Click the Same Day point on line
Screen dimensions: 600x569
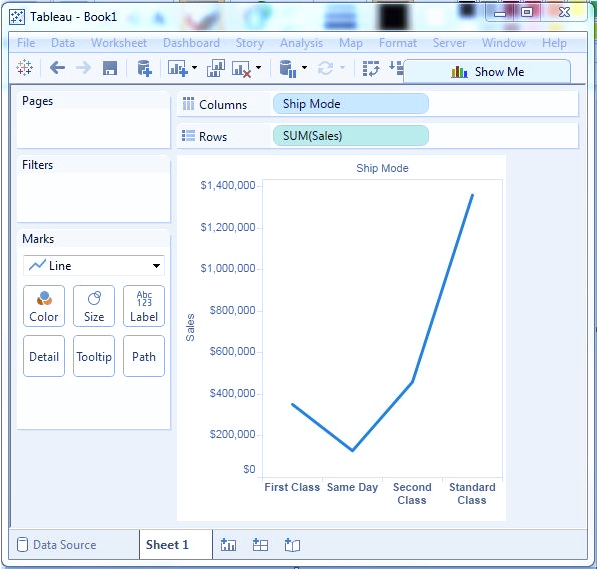click(x=352, y=450)
